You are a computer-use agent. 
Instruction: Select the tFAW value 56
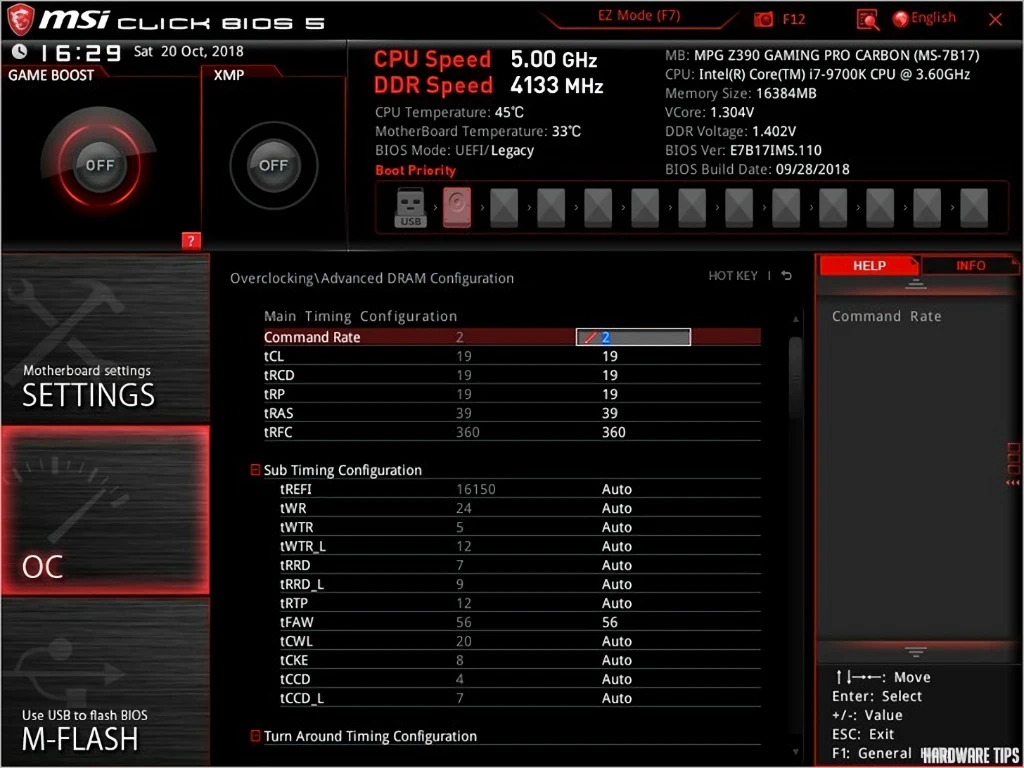click(x=610, y=622)
